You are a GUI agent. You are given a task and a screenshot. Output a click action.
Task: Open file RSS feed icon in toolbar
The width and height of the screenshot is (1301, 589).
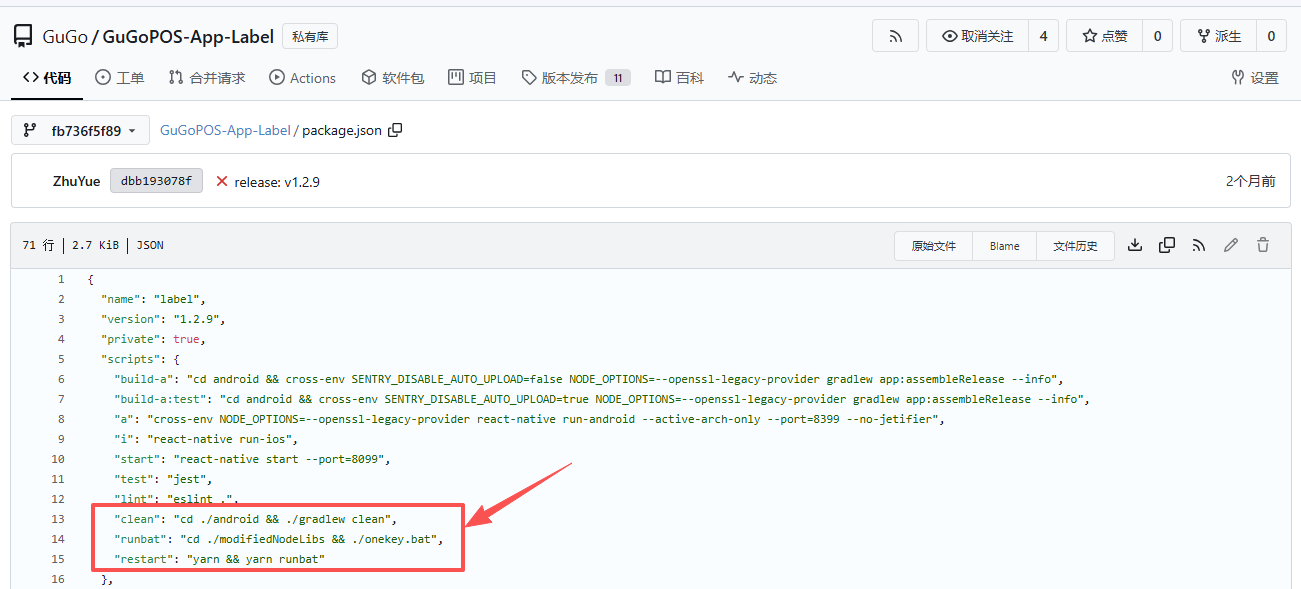(x=1199, y=245)
